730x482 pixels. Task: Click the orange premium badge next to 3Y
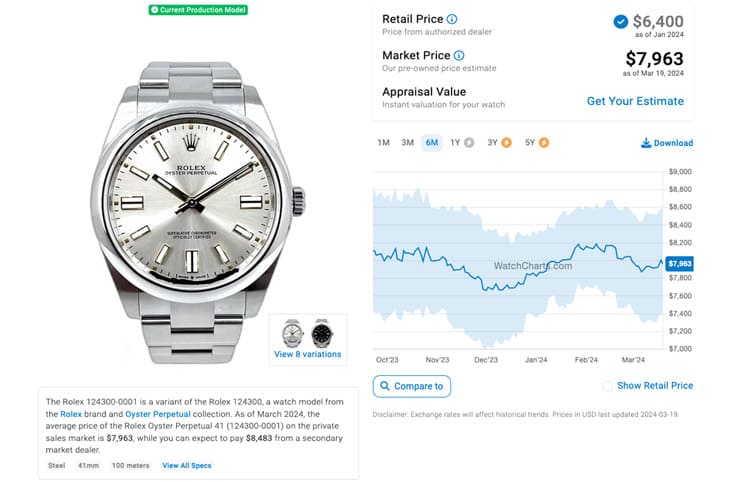[507, 143]
